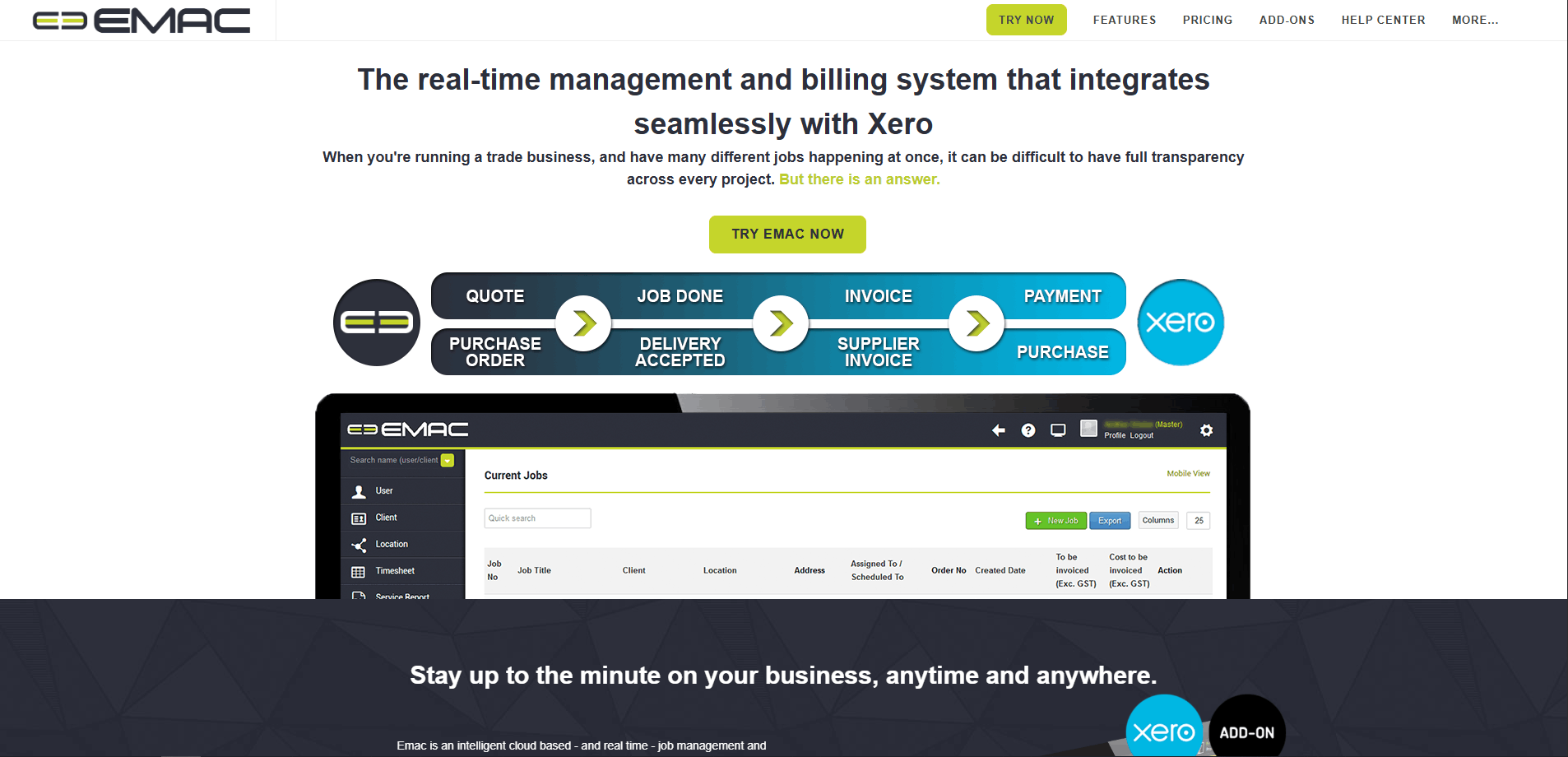Click the blue Export button

(x=1110, y=521)
